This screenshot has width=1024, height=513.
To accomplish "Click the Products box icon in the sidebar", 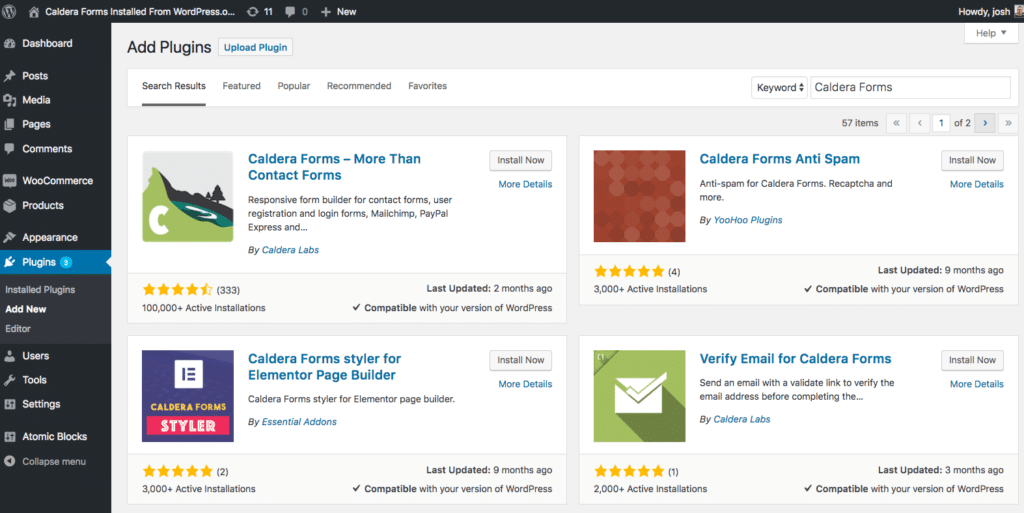I will (x=10, y=206).
